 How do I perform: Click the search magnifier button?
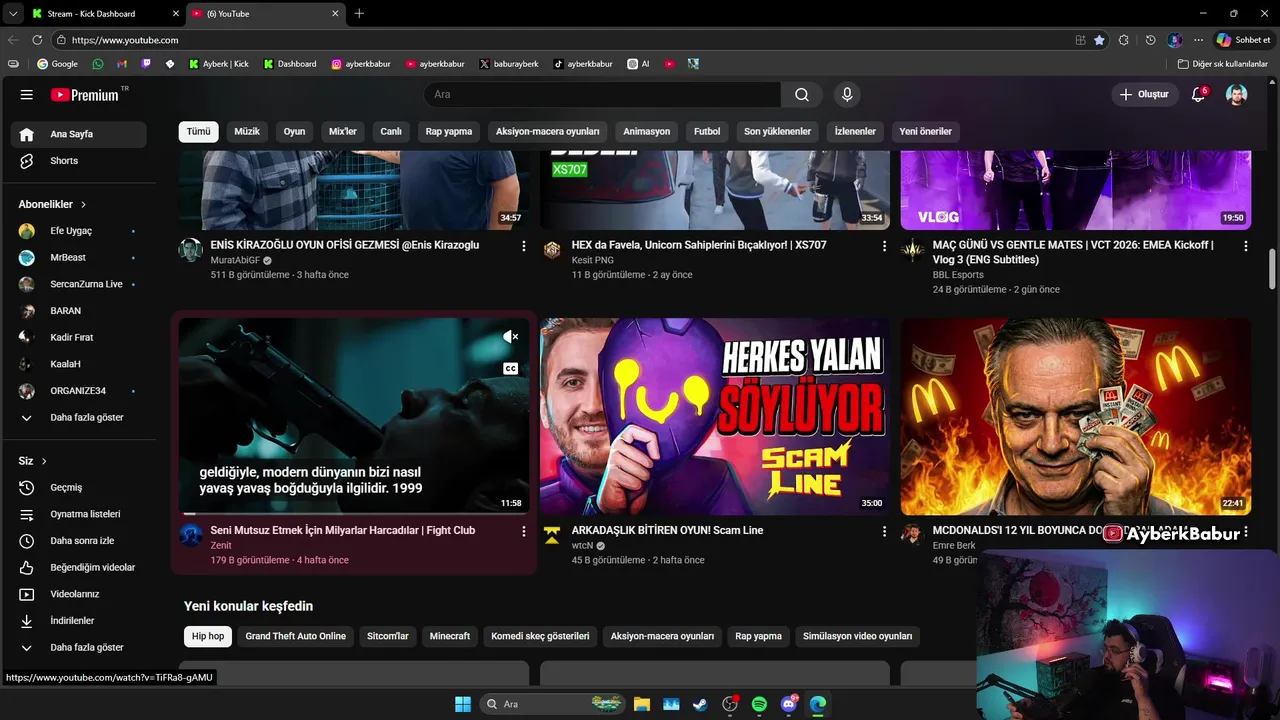pyautogui.click(x=802, y=95)
